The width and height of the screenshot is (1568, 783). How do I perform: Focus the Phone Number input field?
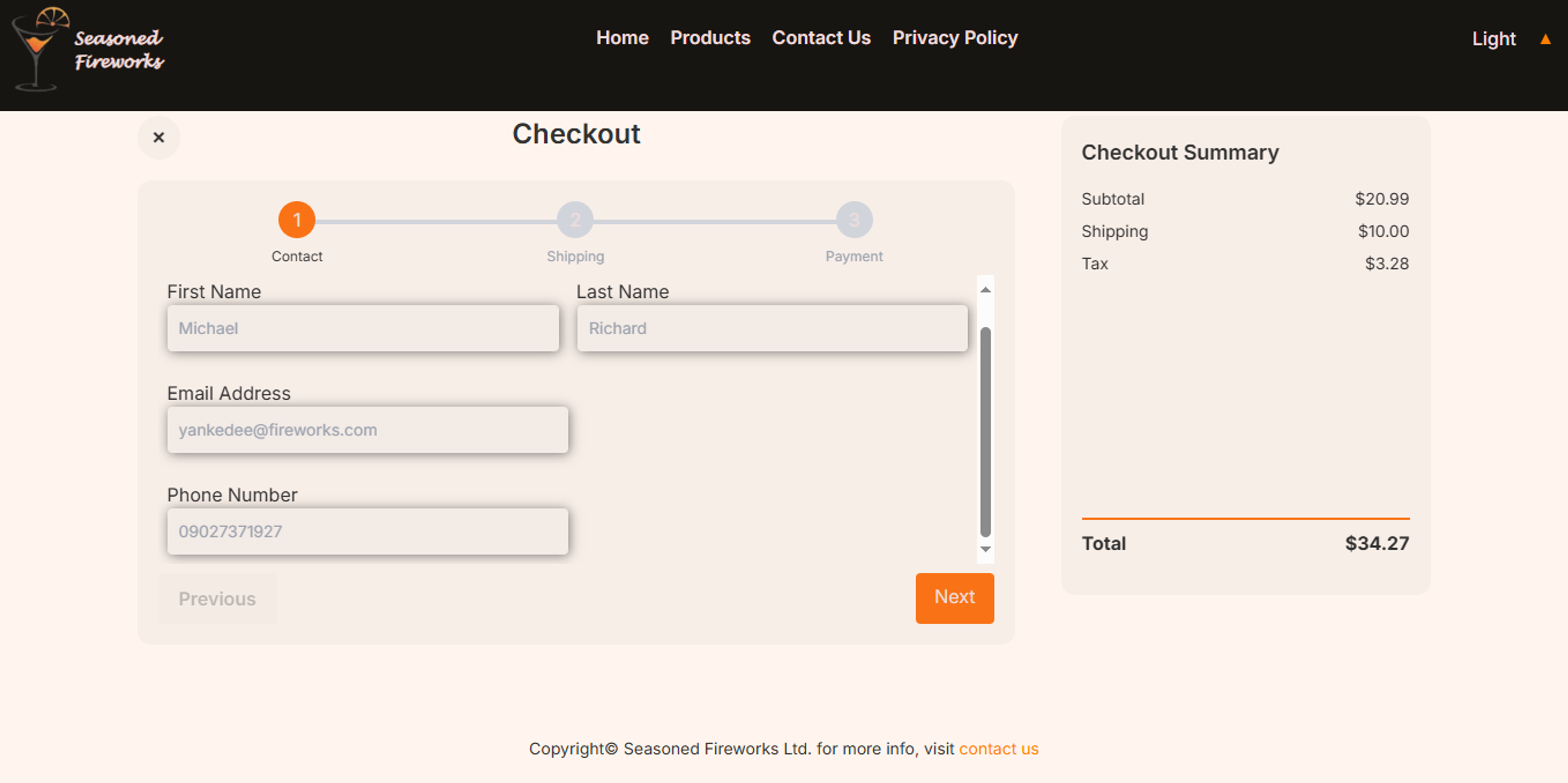tap(367, 531)
